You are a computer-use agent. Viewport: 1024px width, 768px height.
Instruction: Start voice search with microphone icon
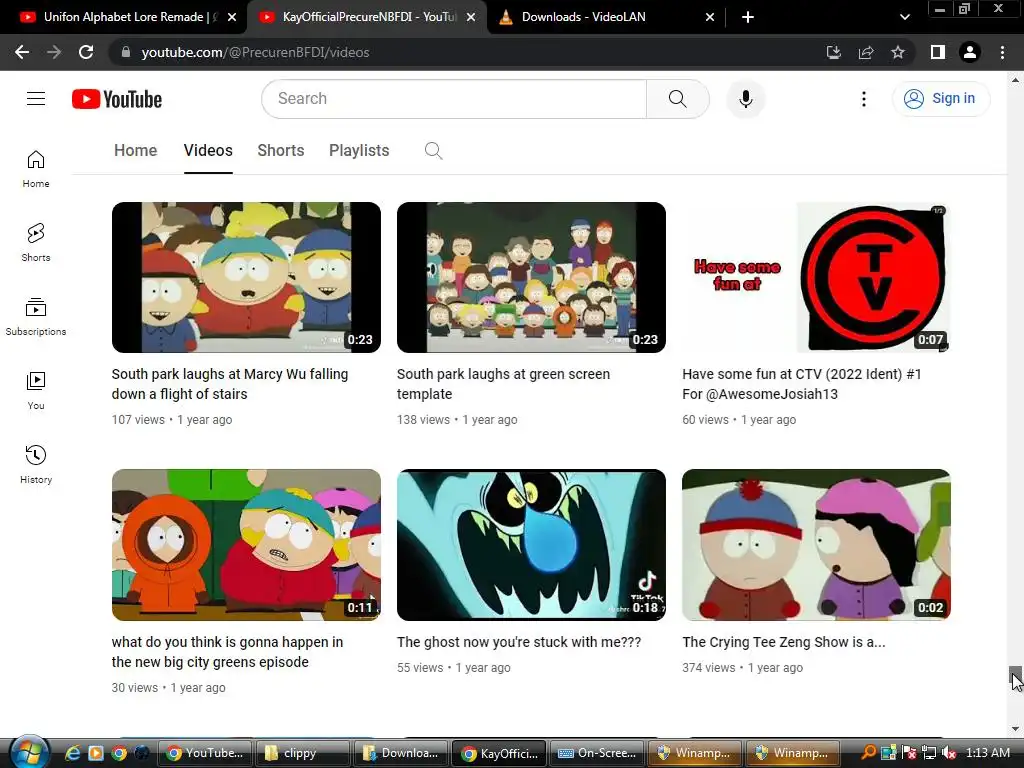(x=745, y=99)
